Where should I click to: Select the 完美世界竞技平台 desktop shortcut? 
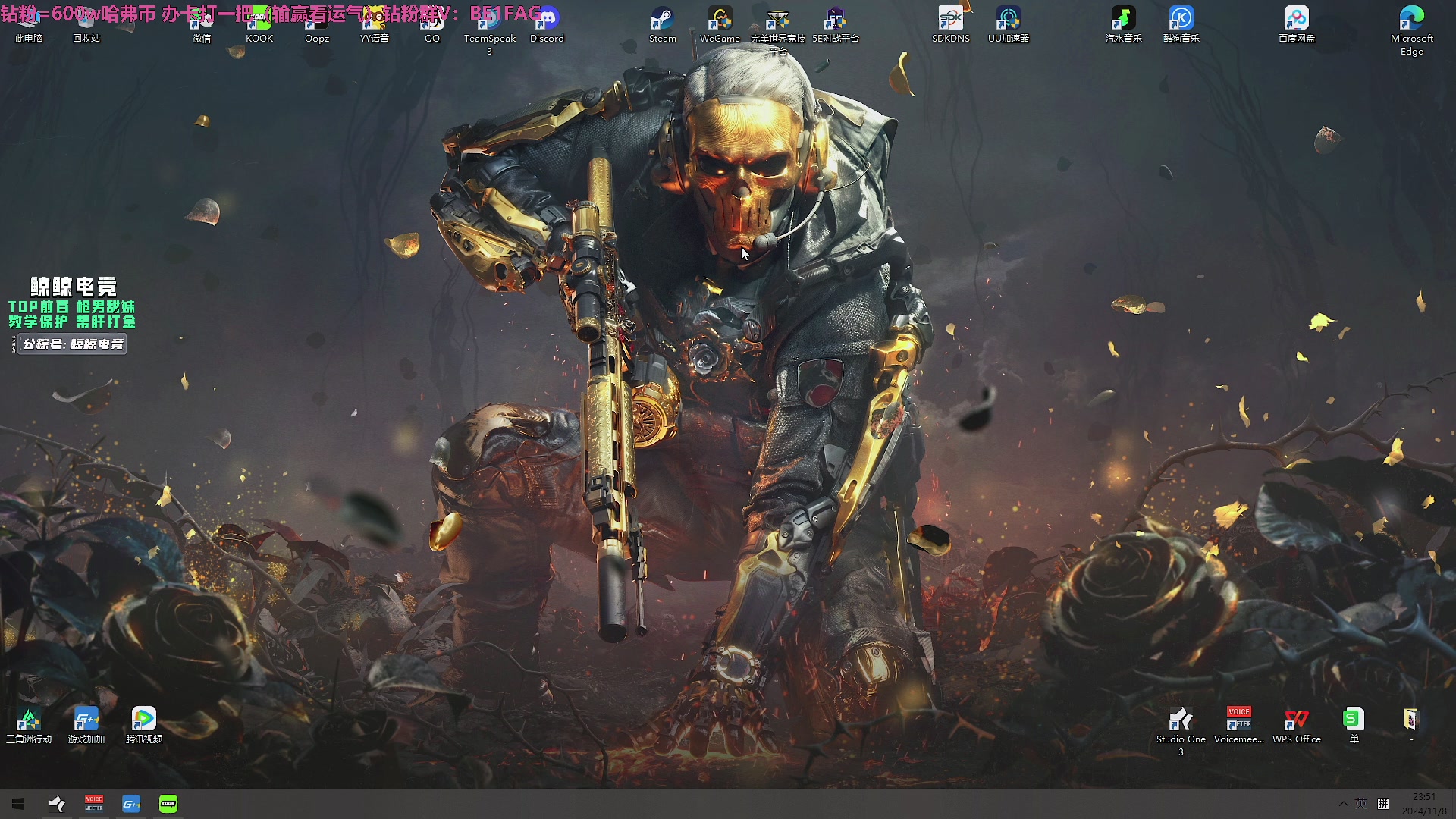[x=778, y=30]
